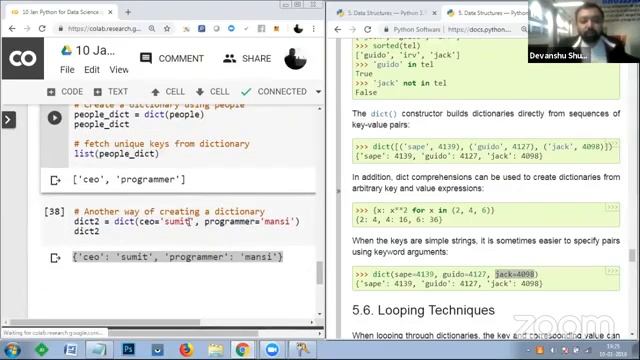Click the zoom magnifier in Colab address bar

pyautogui.click(x=152, y=29)
